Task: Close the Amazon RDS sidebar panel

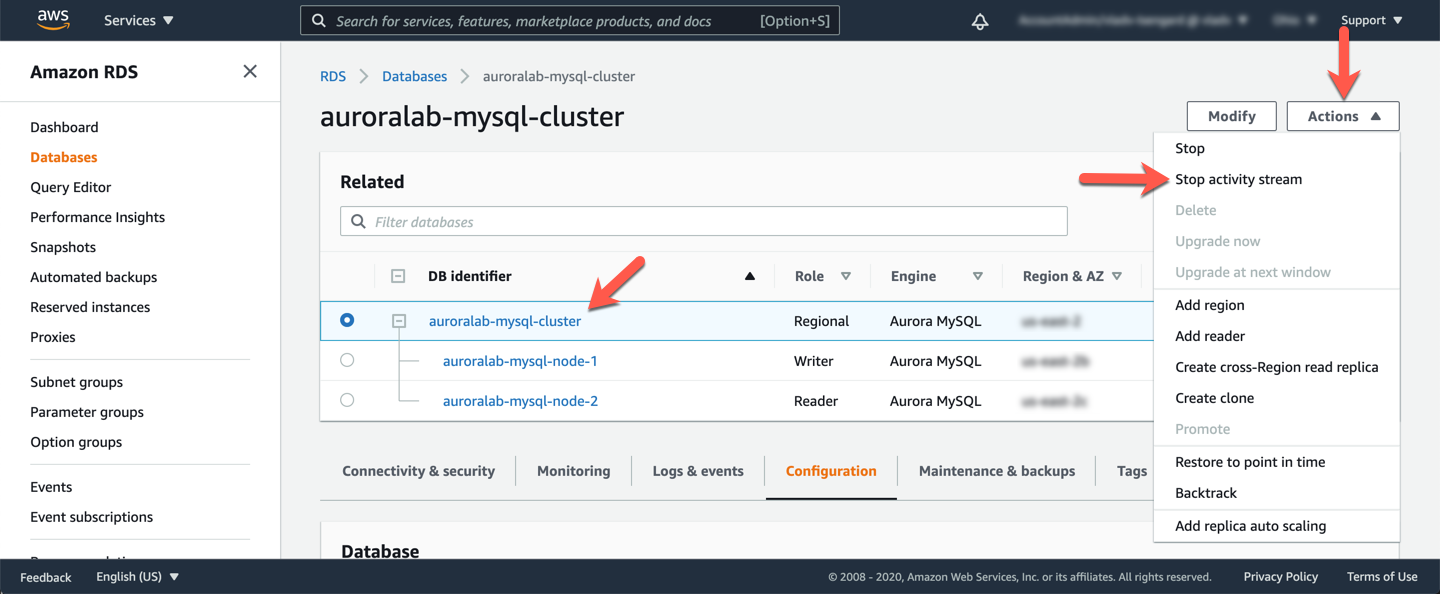Action: coord(250,71)
